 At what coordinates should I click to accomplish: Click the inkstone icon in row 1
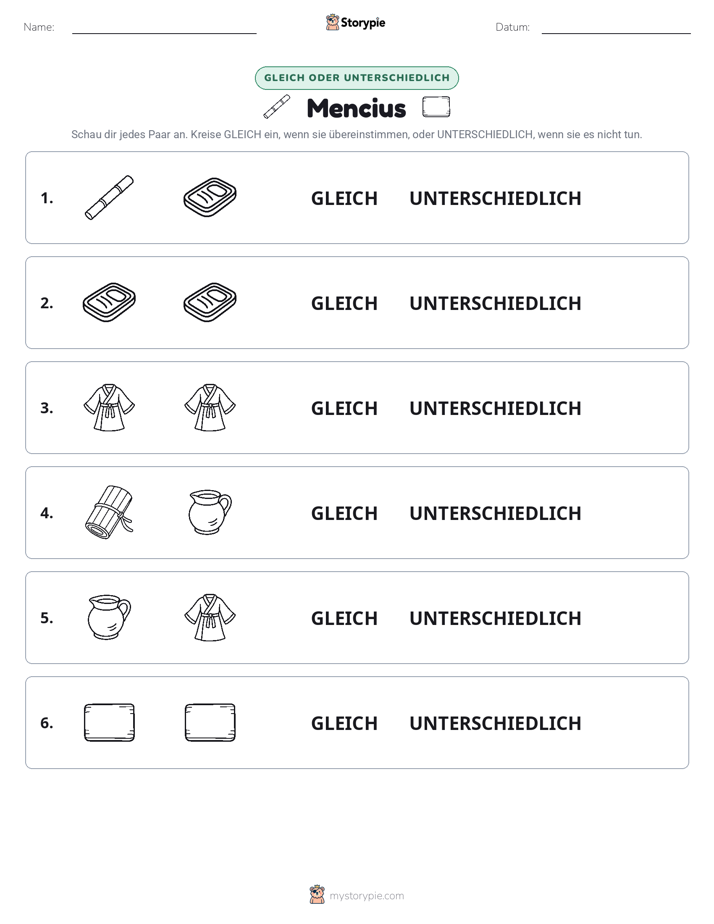(210, 197)
